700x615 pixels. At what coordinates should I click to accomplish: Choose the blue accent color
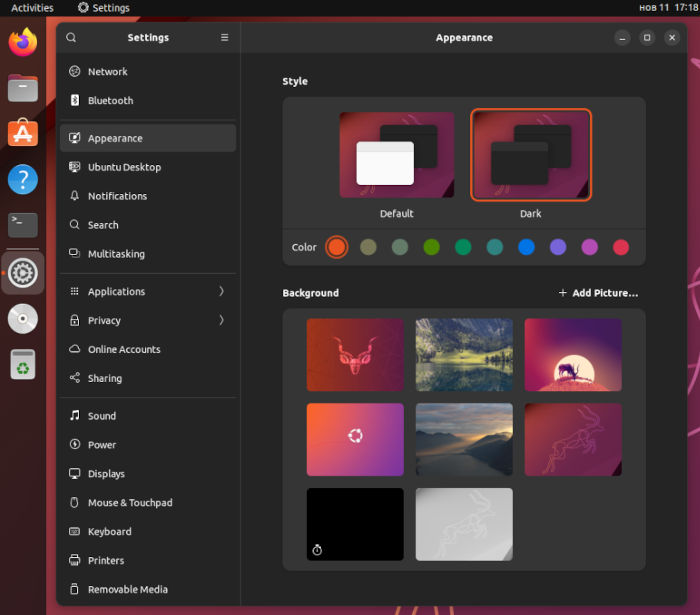coord(526,247)
